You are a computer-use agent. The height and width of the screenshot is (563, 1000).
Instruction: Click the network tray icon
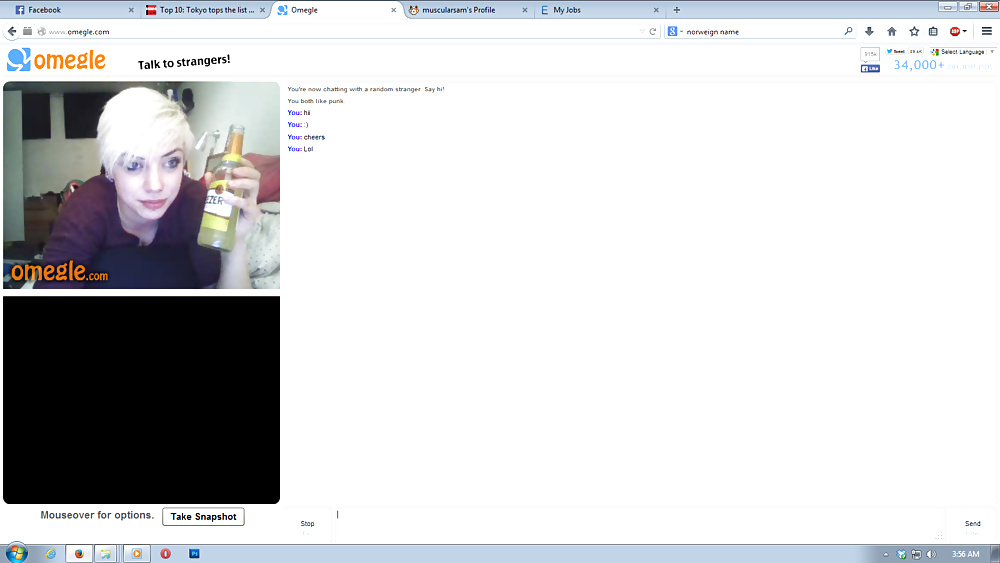point(916,554)
